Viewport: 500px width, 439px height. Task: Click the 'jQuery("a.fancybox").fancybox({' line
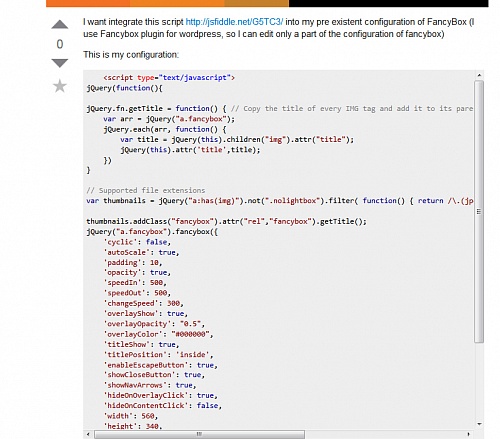coord(152,232)
